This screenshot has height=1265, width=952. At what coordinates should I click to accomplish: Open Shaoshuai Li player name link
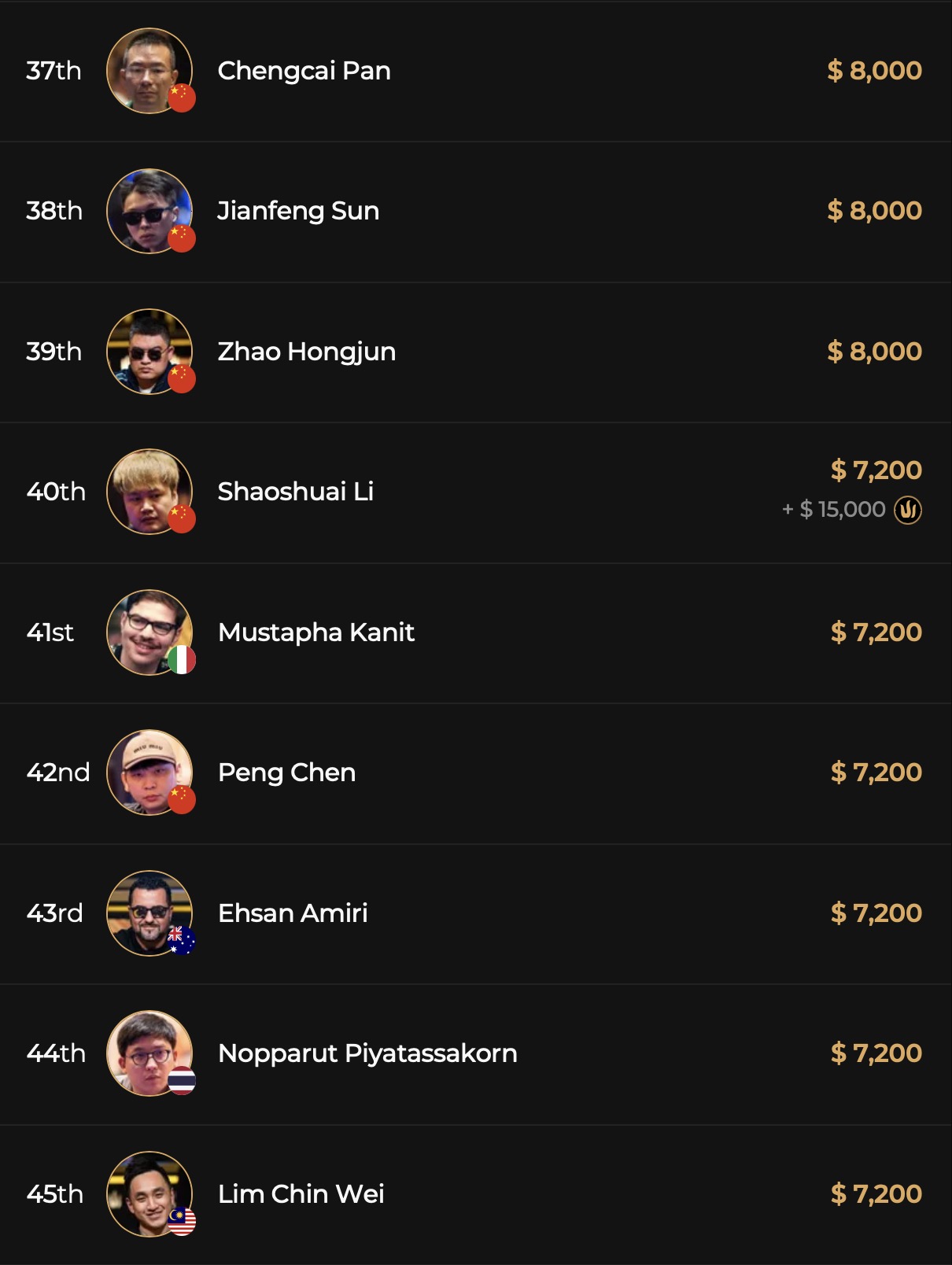coord(295,492)
